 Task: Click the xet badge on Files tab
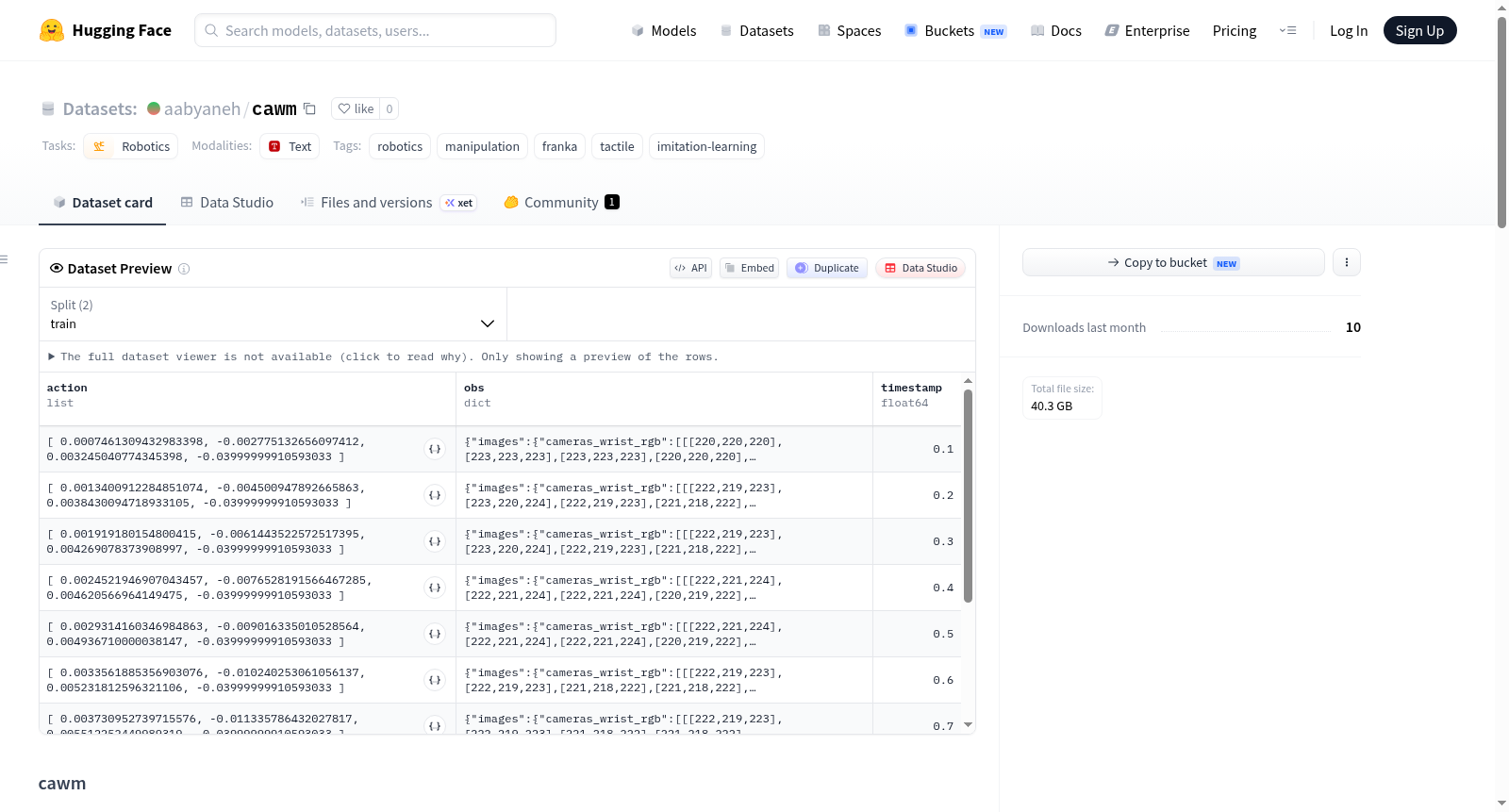(459, 203)
